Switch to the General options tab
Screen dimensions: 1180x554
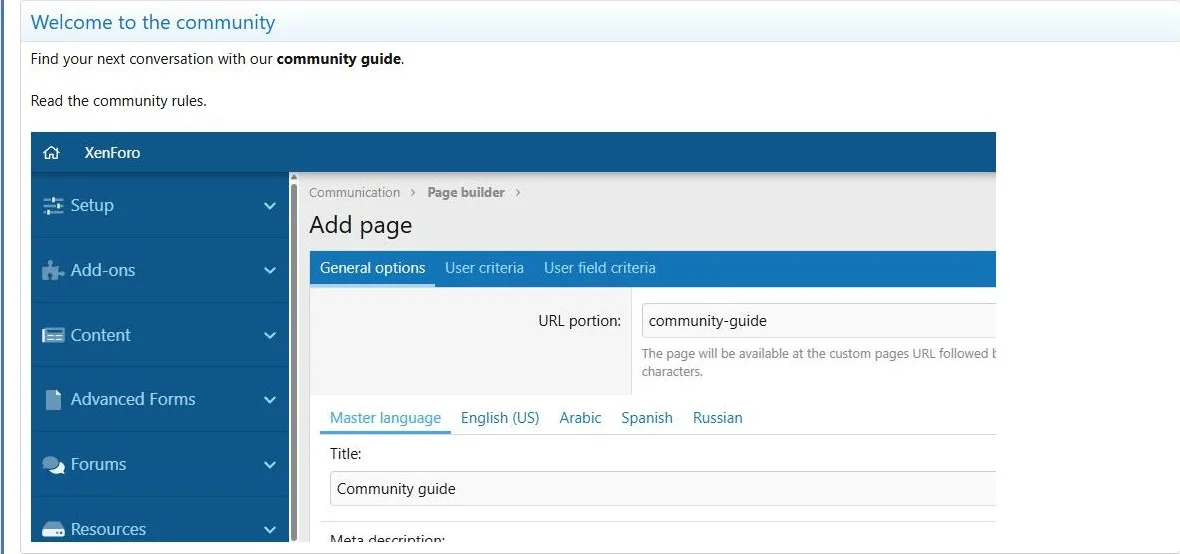click(x=373, y=268)
